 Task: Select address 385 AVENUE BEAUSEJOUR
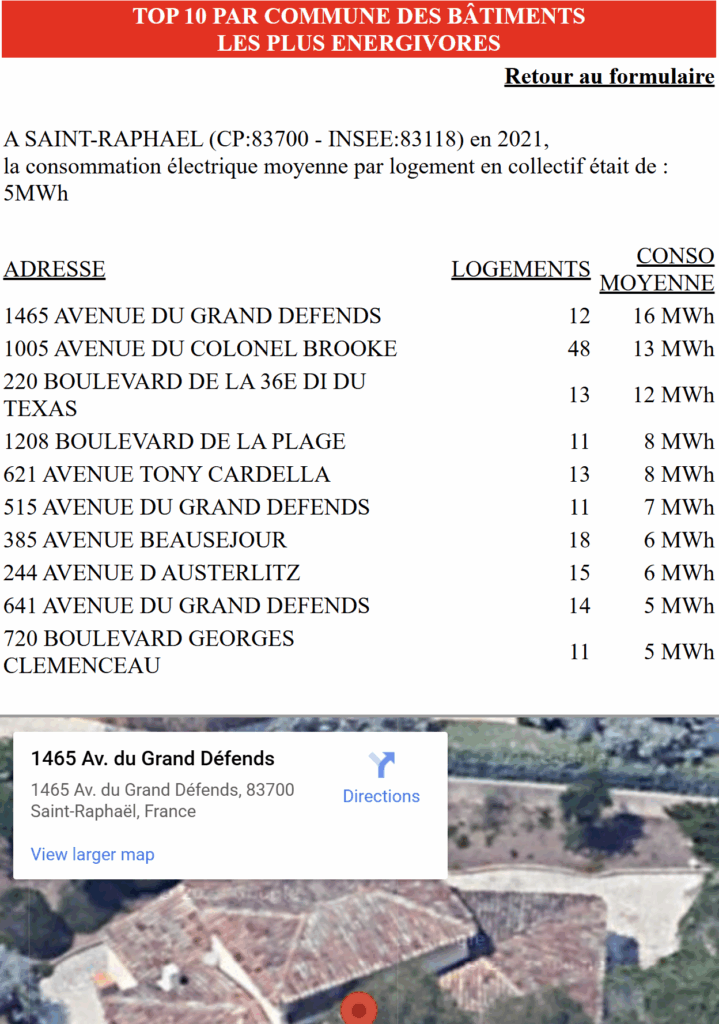point(145,539)
